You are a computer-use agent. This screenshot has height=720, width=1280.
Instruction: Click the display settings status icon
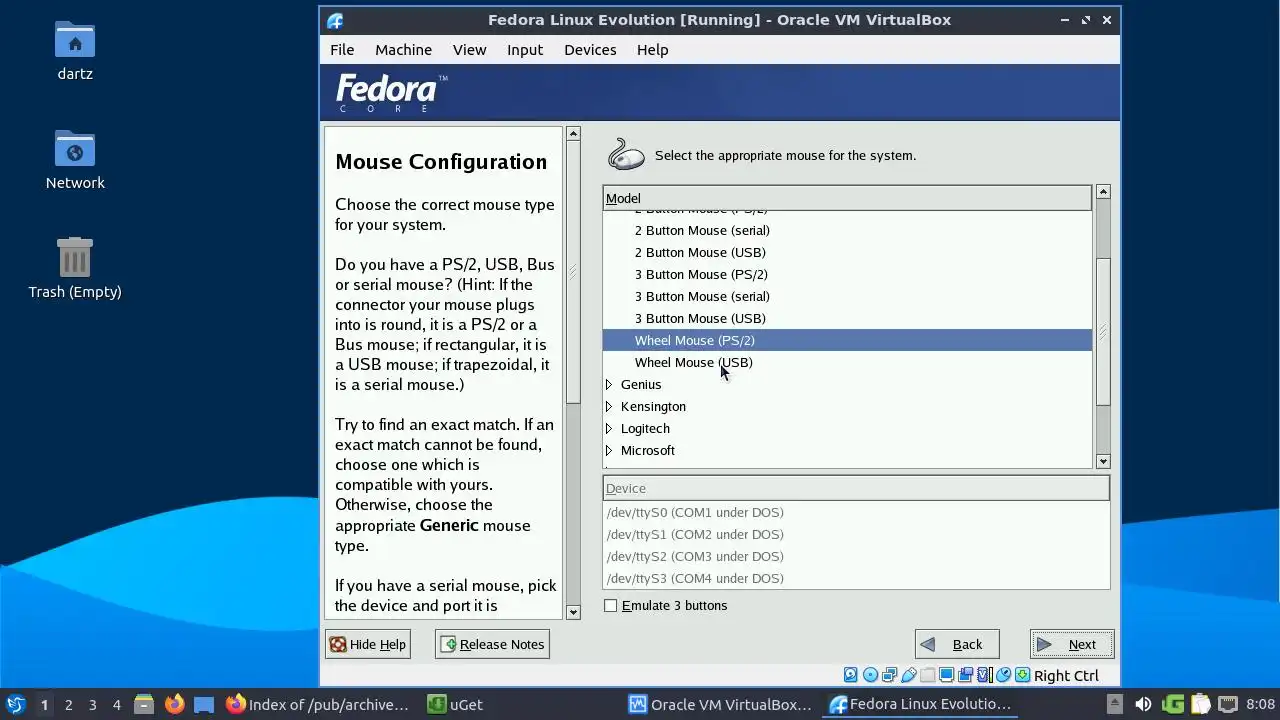pyautogui.click(x=946, y=675)
